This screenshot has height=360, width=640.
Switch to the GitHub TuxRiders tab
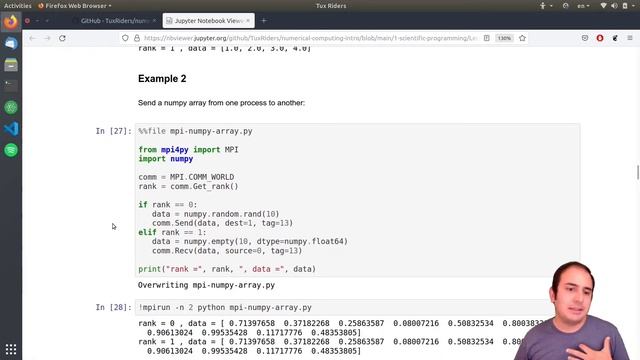click(x=114, y=20)
